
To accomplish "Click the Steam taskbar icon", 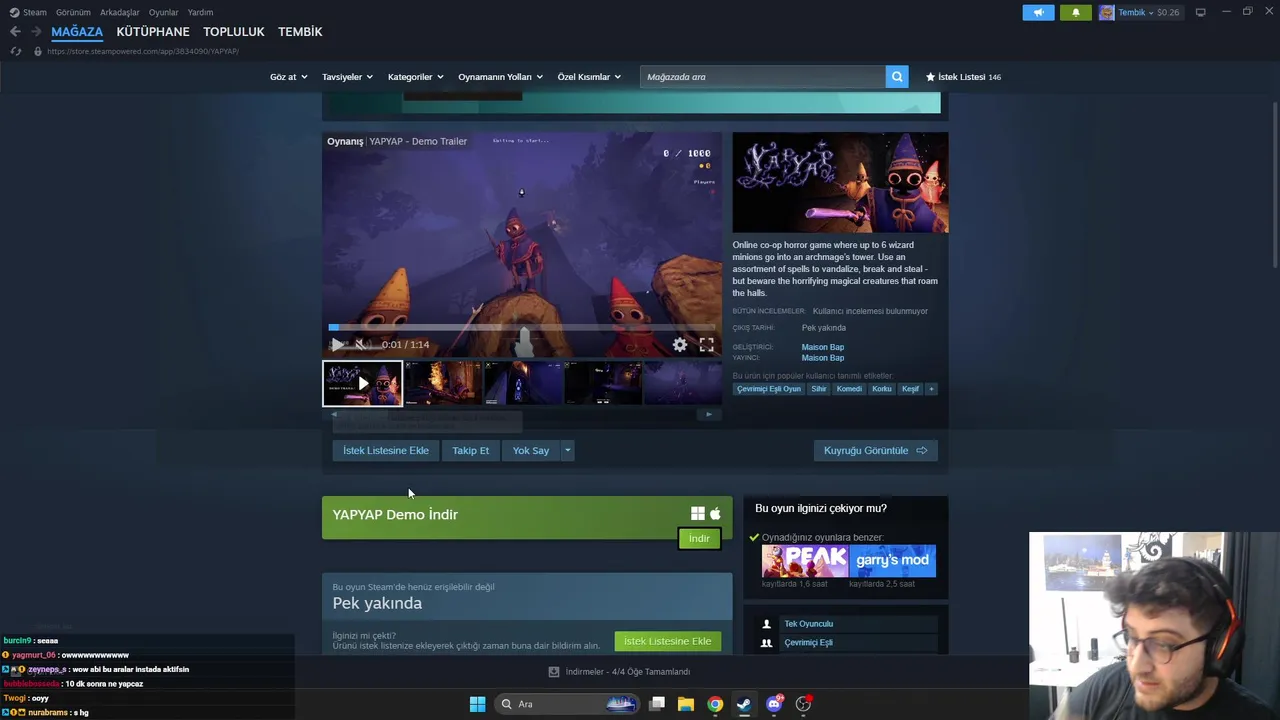I will click(x=744, y=704).
